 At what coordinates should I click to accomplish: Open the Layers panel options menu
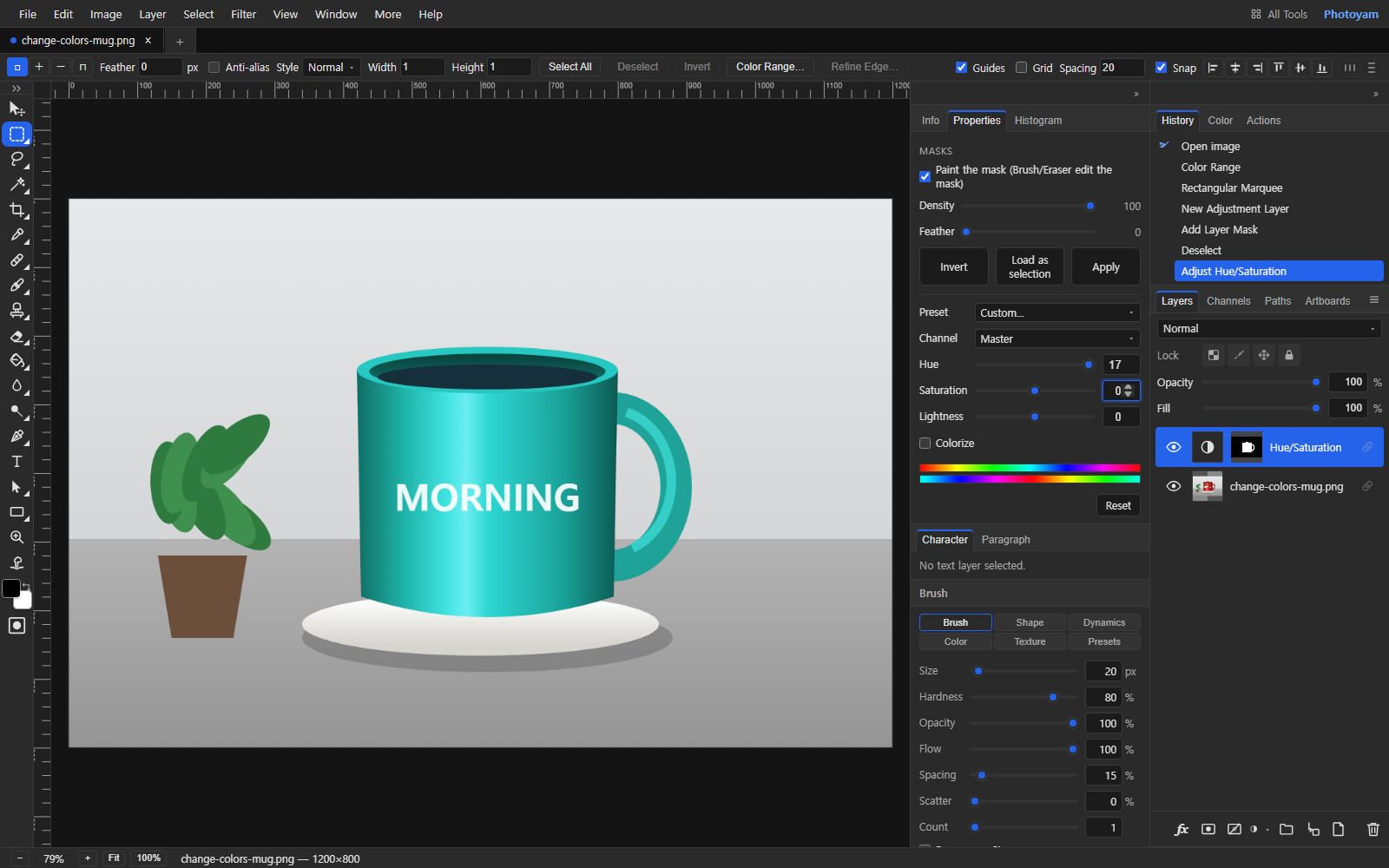pyautogui.click(x=1373, y=300)
